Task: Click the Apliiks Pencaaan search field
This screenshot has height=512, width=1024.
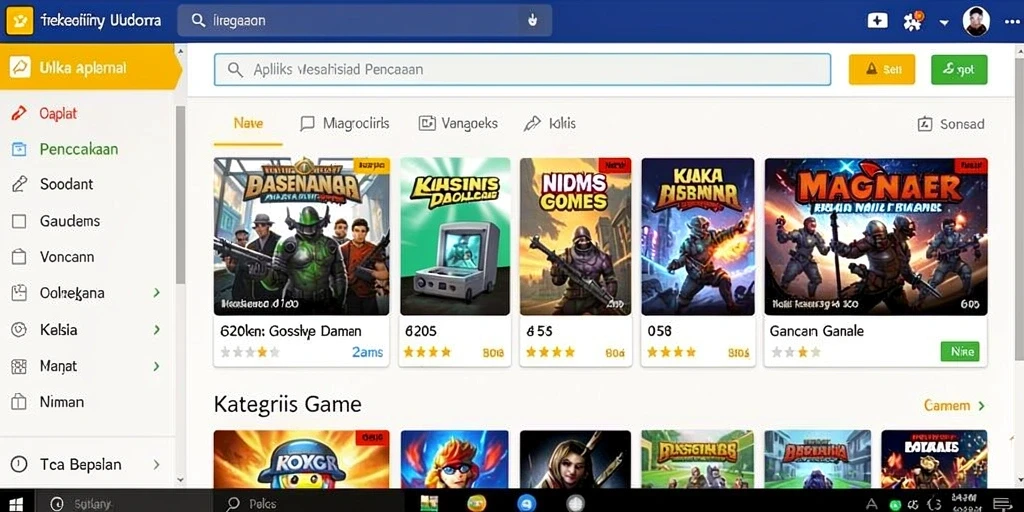Action: pos(522,69)
